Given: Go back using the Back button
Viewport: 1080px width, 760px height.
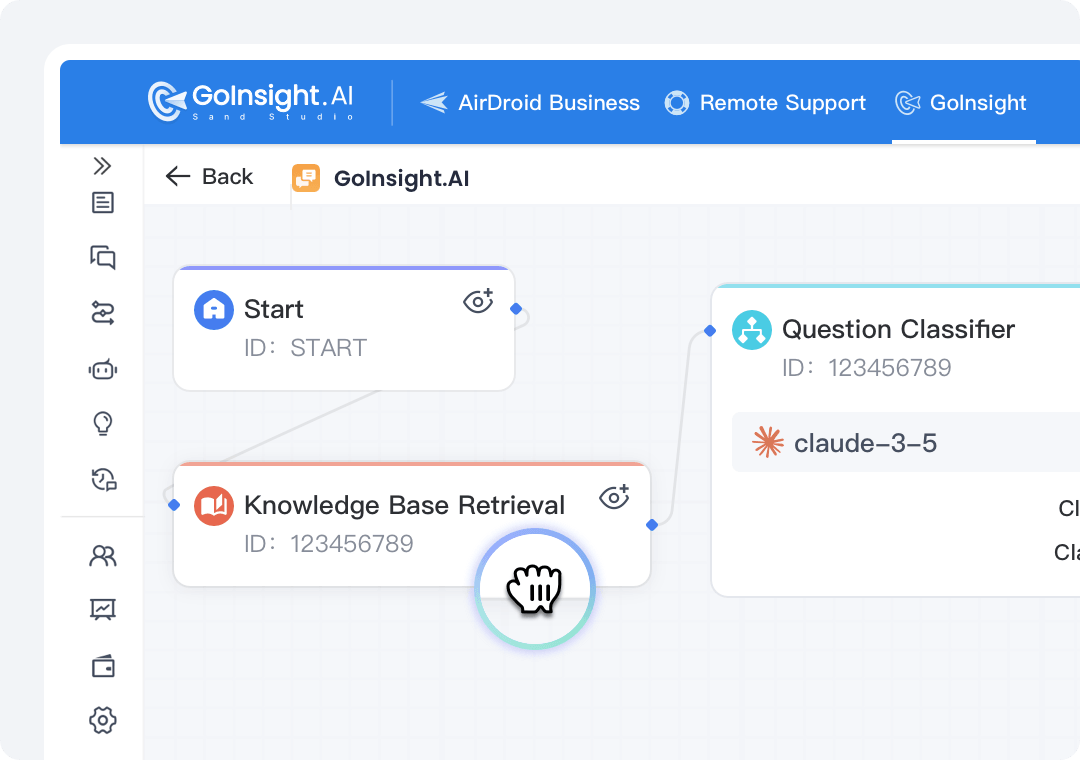Looking at the screenshot, I should pos(210,177).
